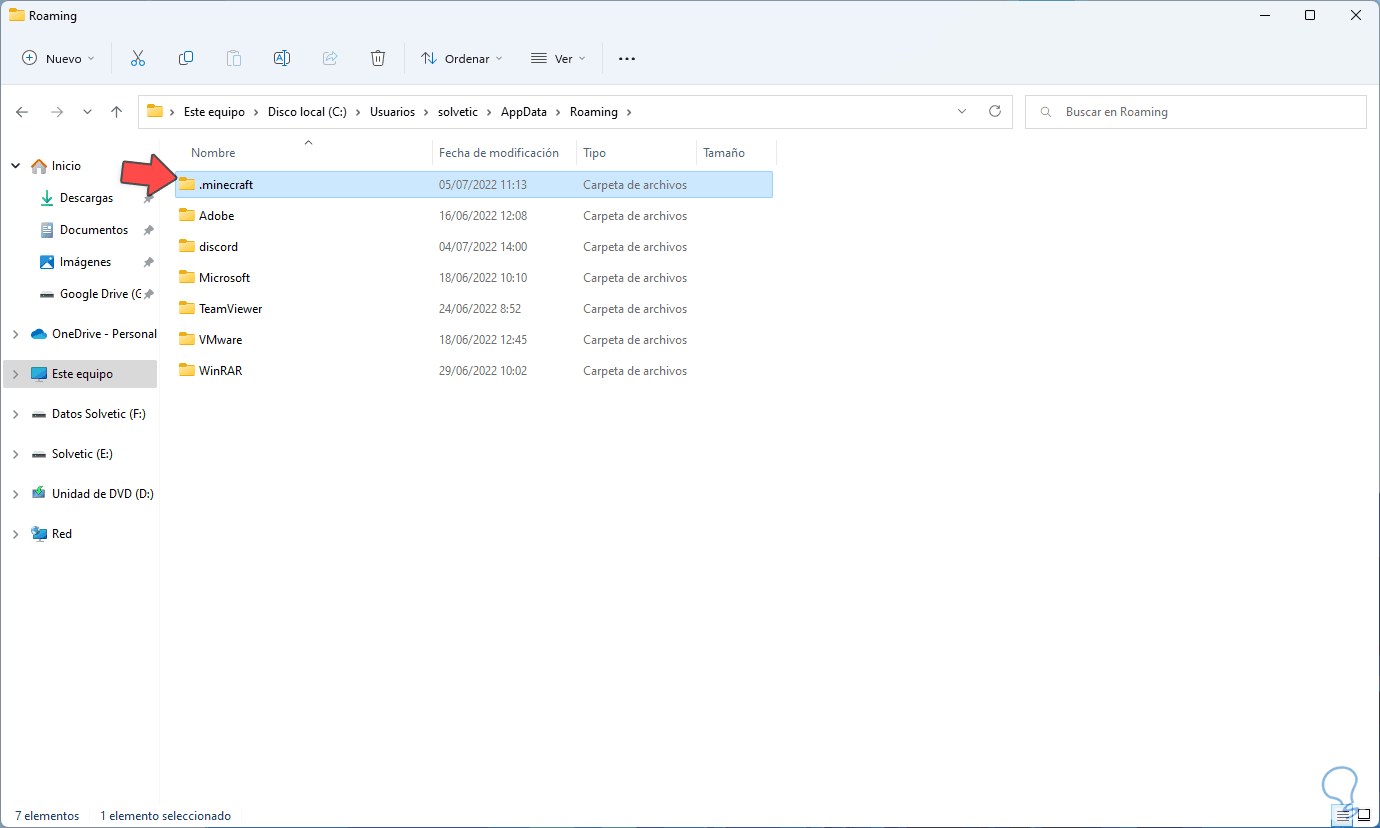Viewport: 1380px width, 828px height.
Task: Click the Paste clipboard icon
Action: click(x=234, y=58)
